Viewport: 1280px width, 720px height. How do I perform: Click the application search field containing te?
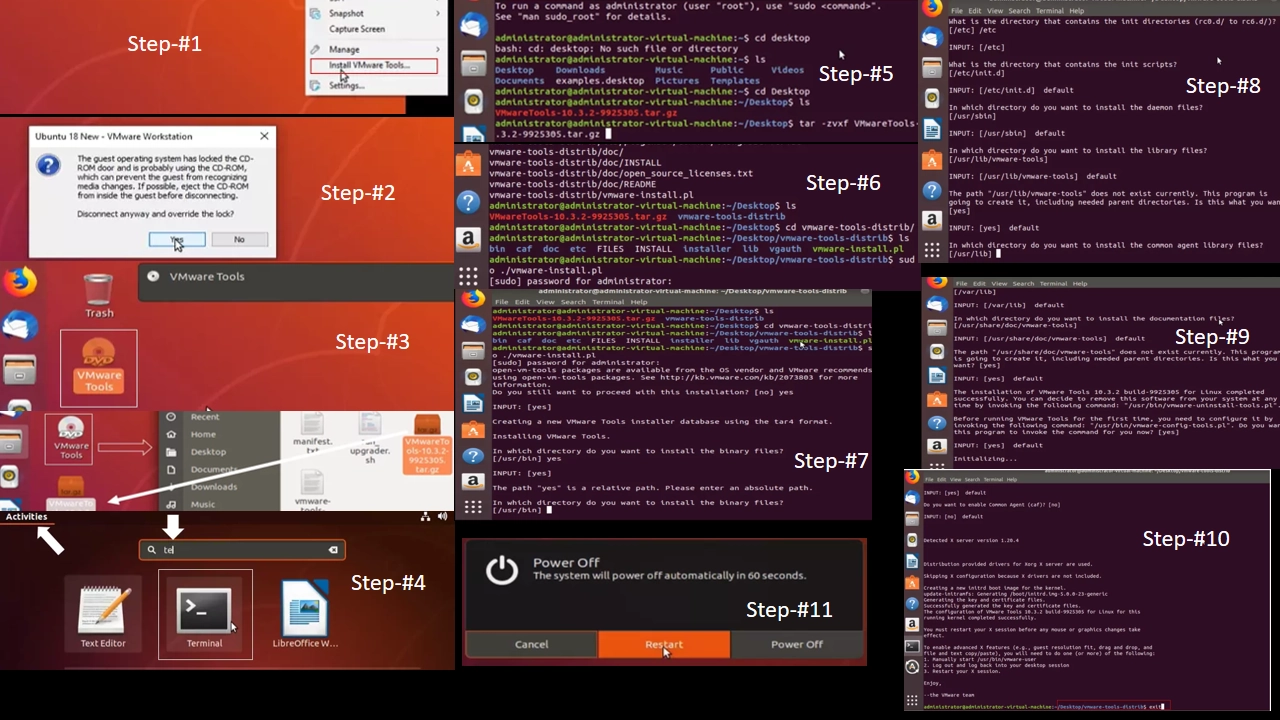pyautogui.click(x=243, y=549)
